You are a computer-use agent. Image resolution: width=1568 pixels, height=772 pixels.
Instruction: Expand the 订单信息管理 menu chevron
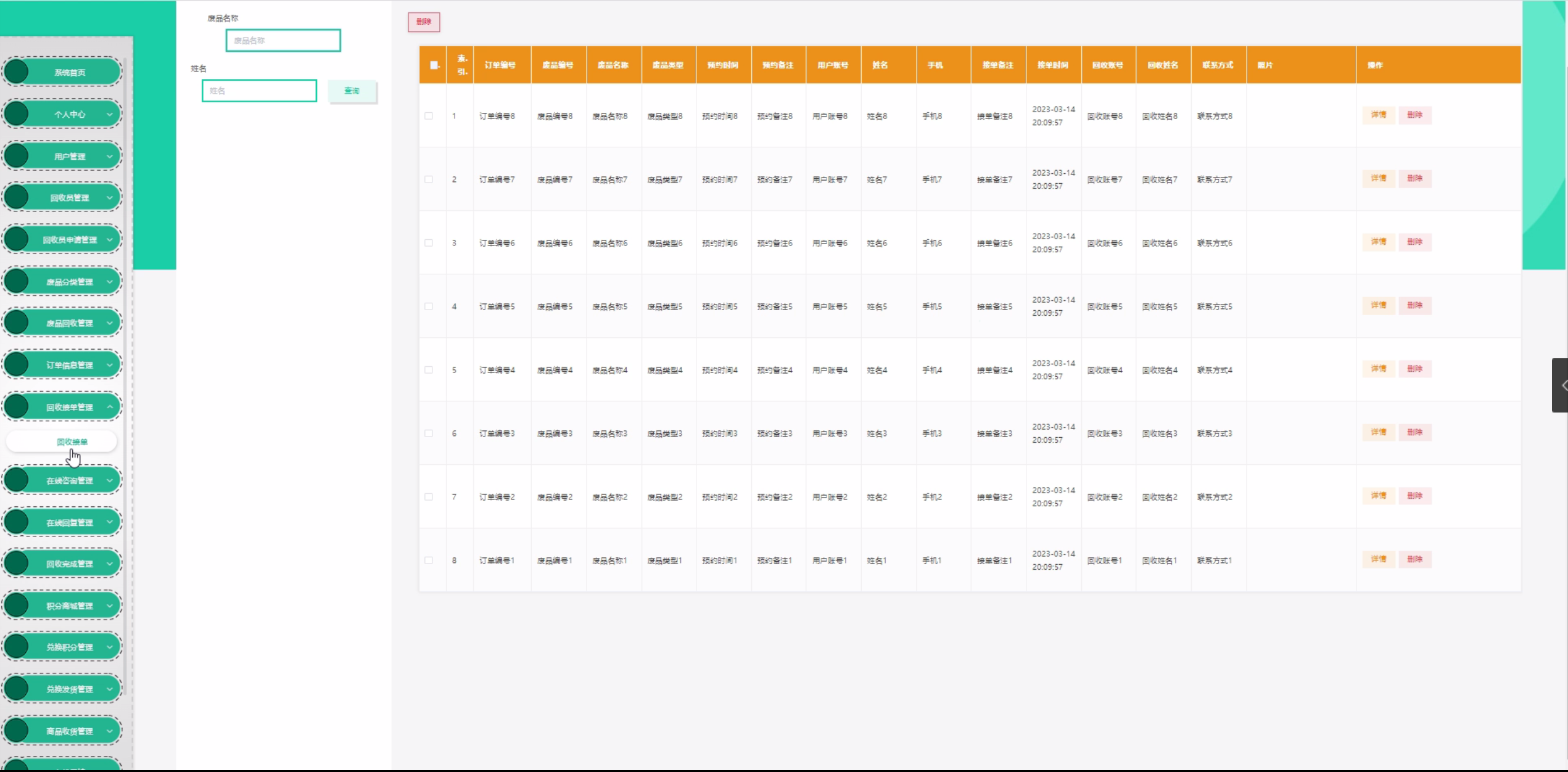110,365
